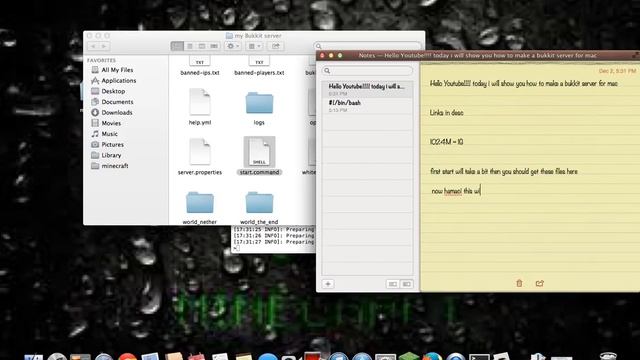
Task: Go back in the Finder window
Action: (93, 47)
